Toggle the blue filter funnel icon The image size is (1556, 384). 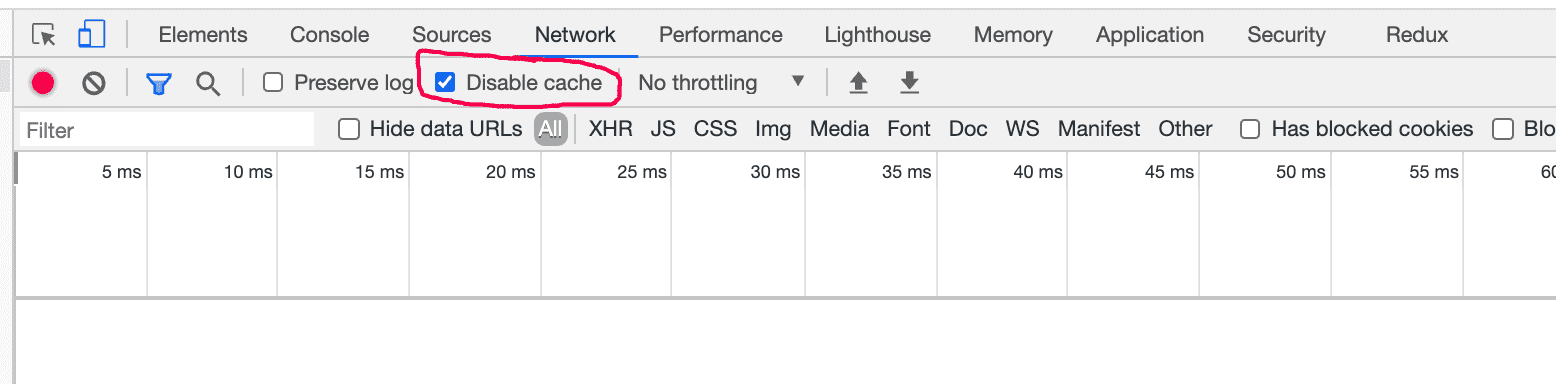(158, 83)
